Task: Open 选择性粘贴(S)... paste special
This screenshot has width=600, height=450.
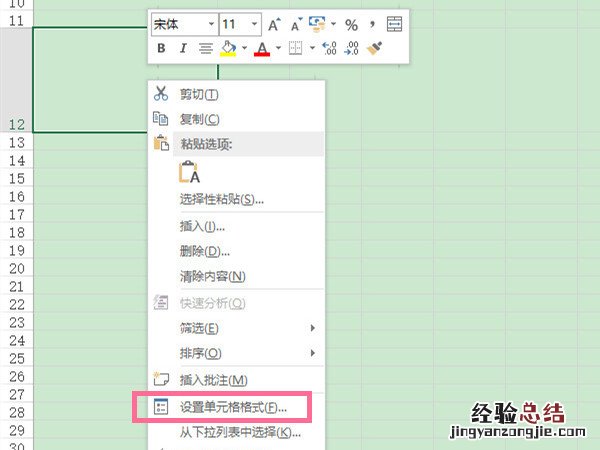Action: 236,199
